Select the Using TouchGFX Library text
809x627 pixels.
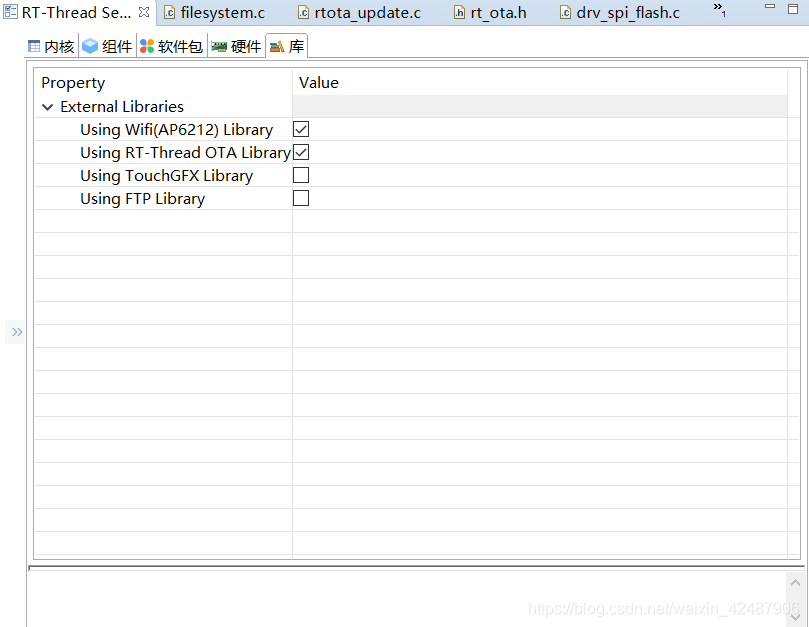click(167, 176)
